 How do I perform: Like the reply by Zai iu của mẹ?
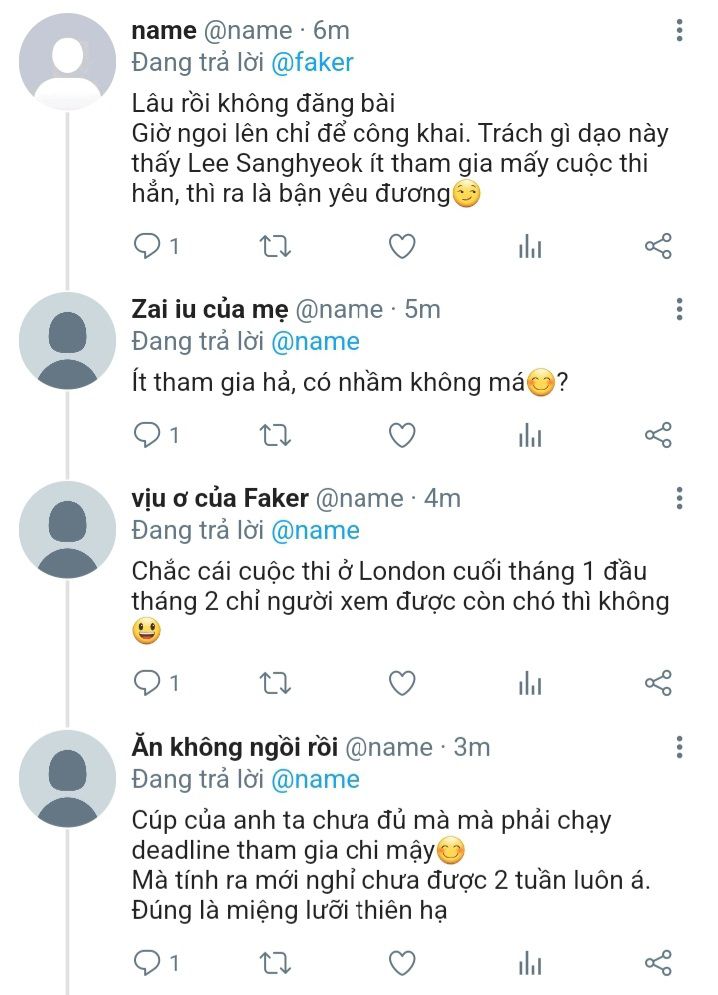[401, 435]
